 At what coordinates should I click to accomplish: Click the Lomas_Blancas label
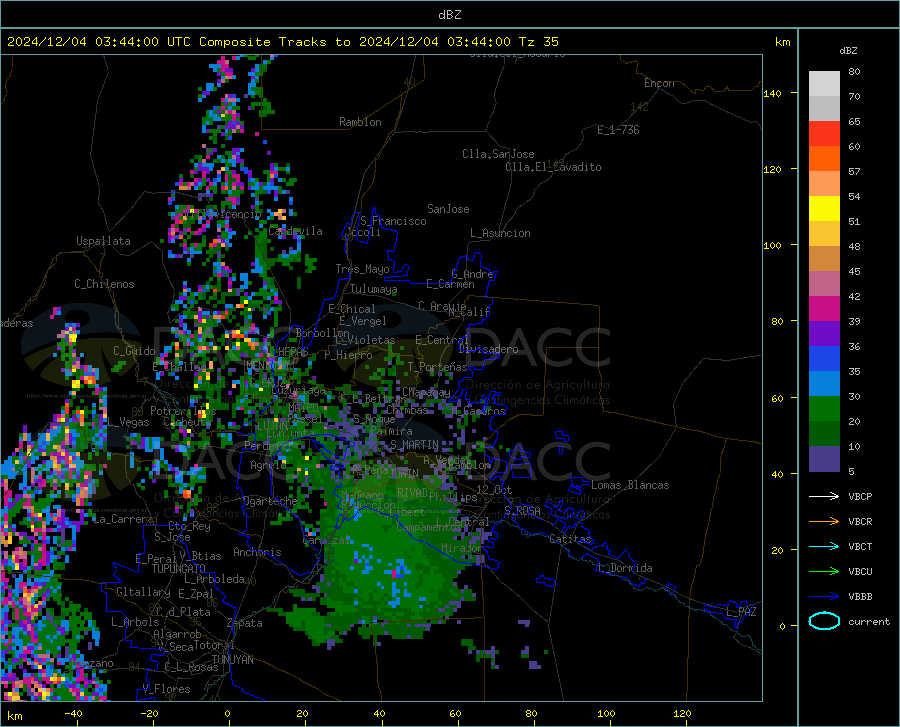630,485
